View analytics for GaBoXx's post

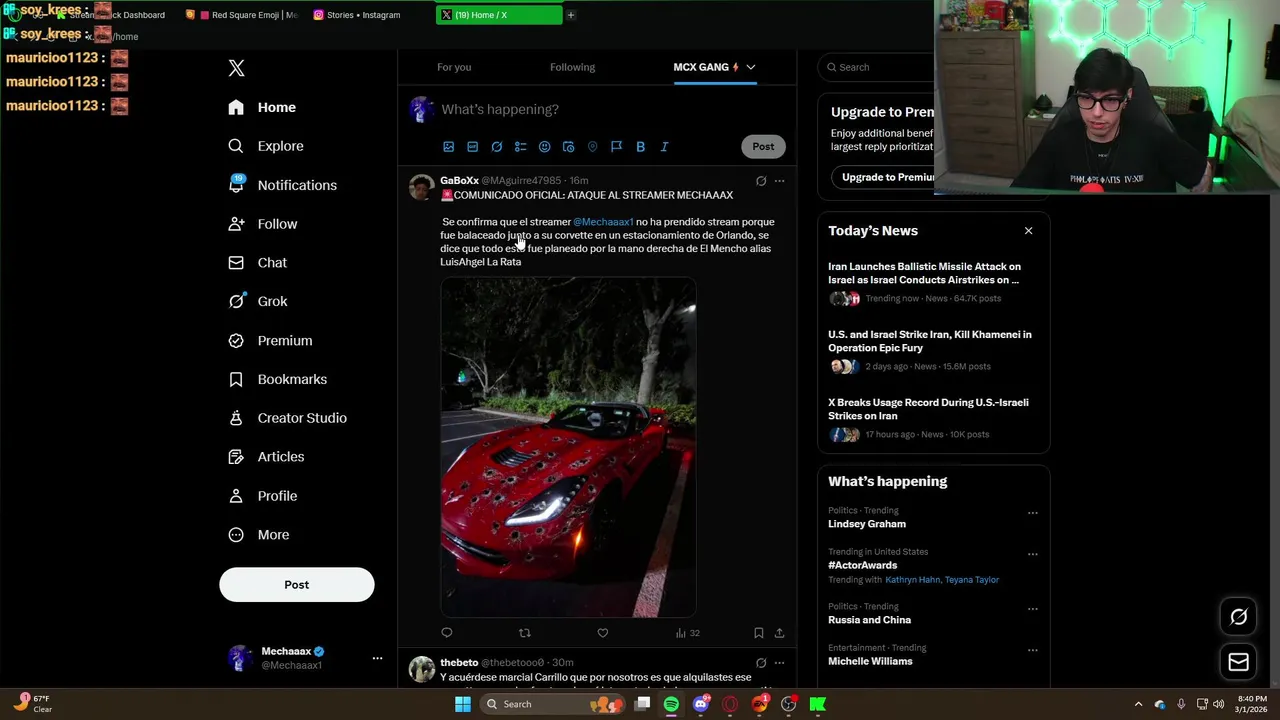[688, 633]
